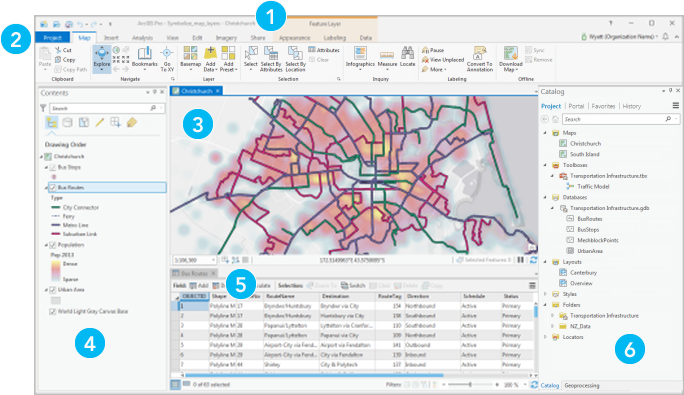Switch to List By Editing pencil view
This screenshot has height=395, width=684.
(x=99, y=123)
